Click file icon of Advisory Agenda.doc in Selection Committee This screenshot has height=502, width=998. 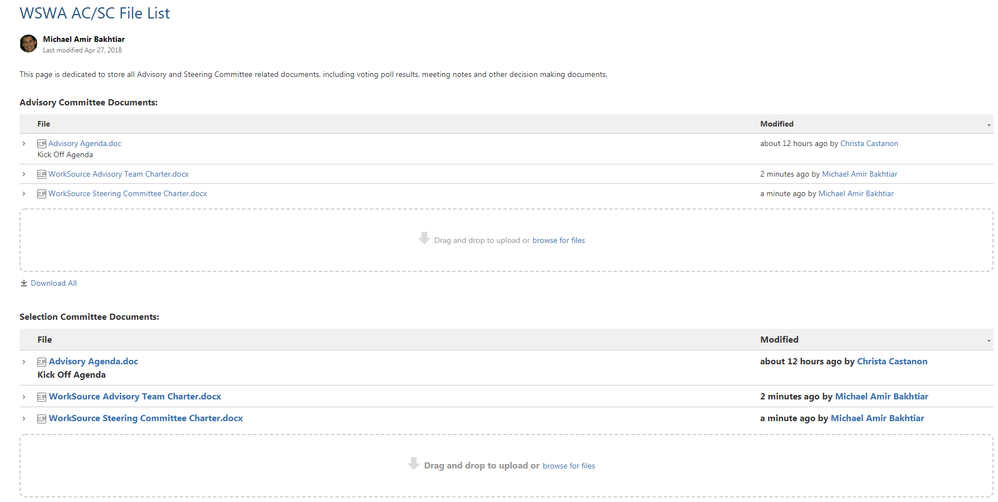pos(41,361)
